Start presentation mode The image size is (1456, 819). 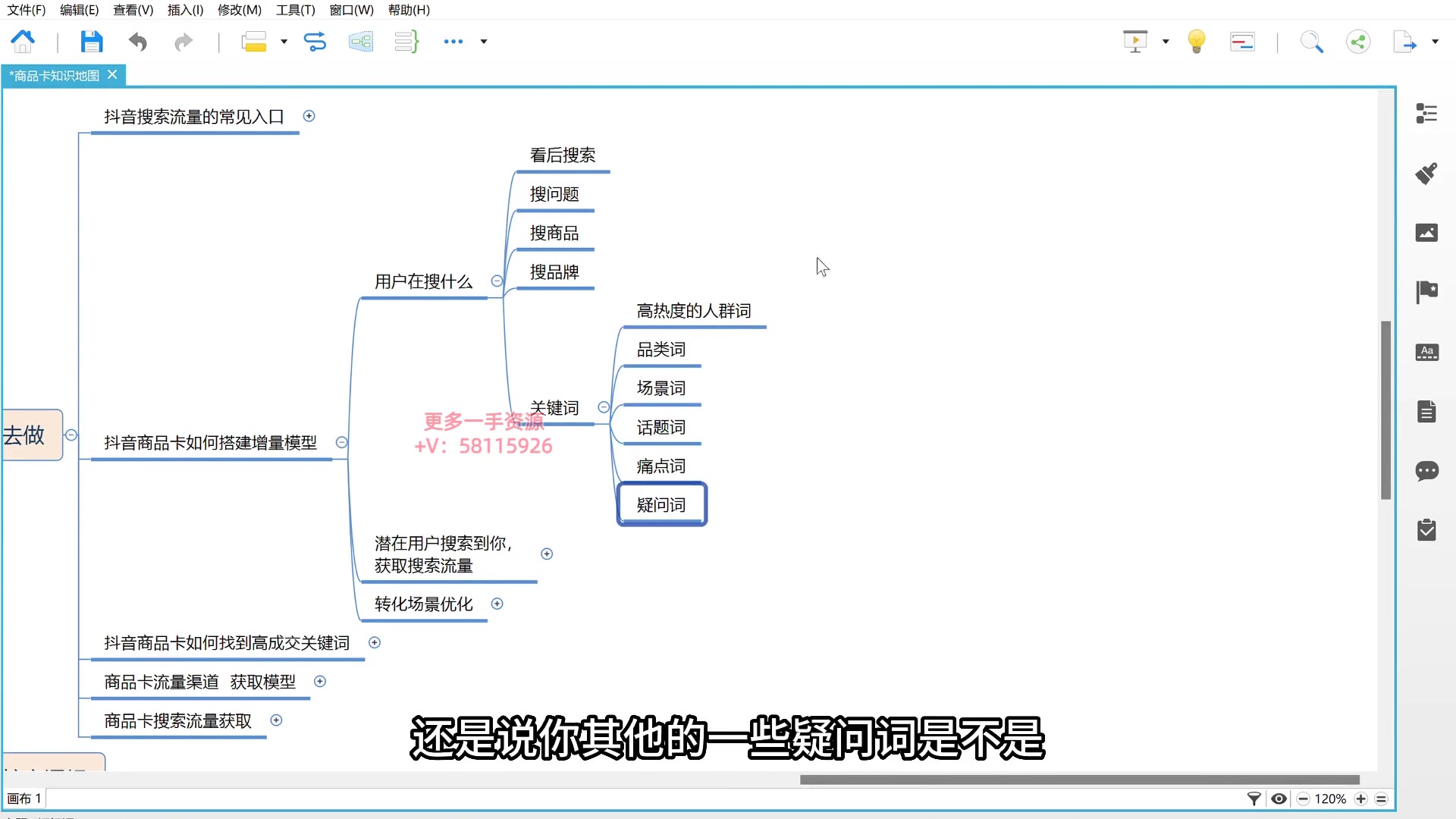point(1135,41)
